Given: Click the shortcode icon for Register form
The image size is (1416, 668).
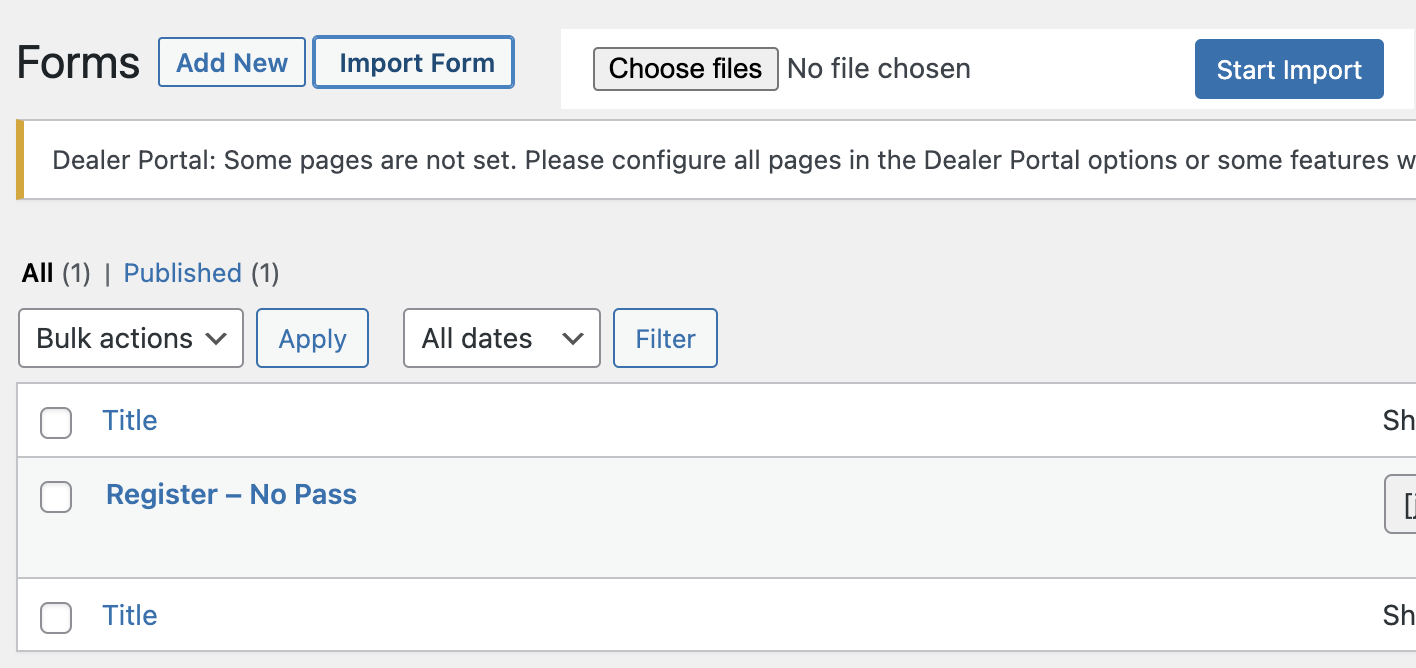Looking at the screenshot, I should point(1404,504).
